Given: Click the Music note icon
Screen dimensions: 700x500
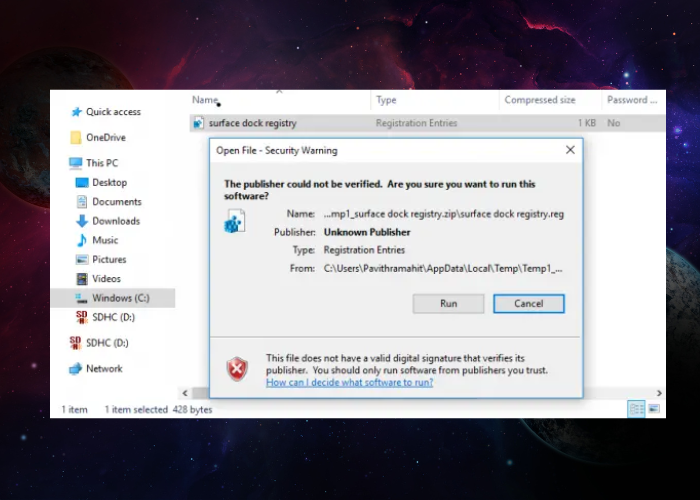Looking at the screenshot, I should [82, 240].
